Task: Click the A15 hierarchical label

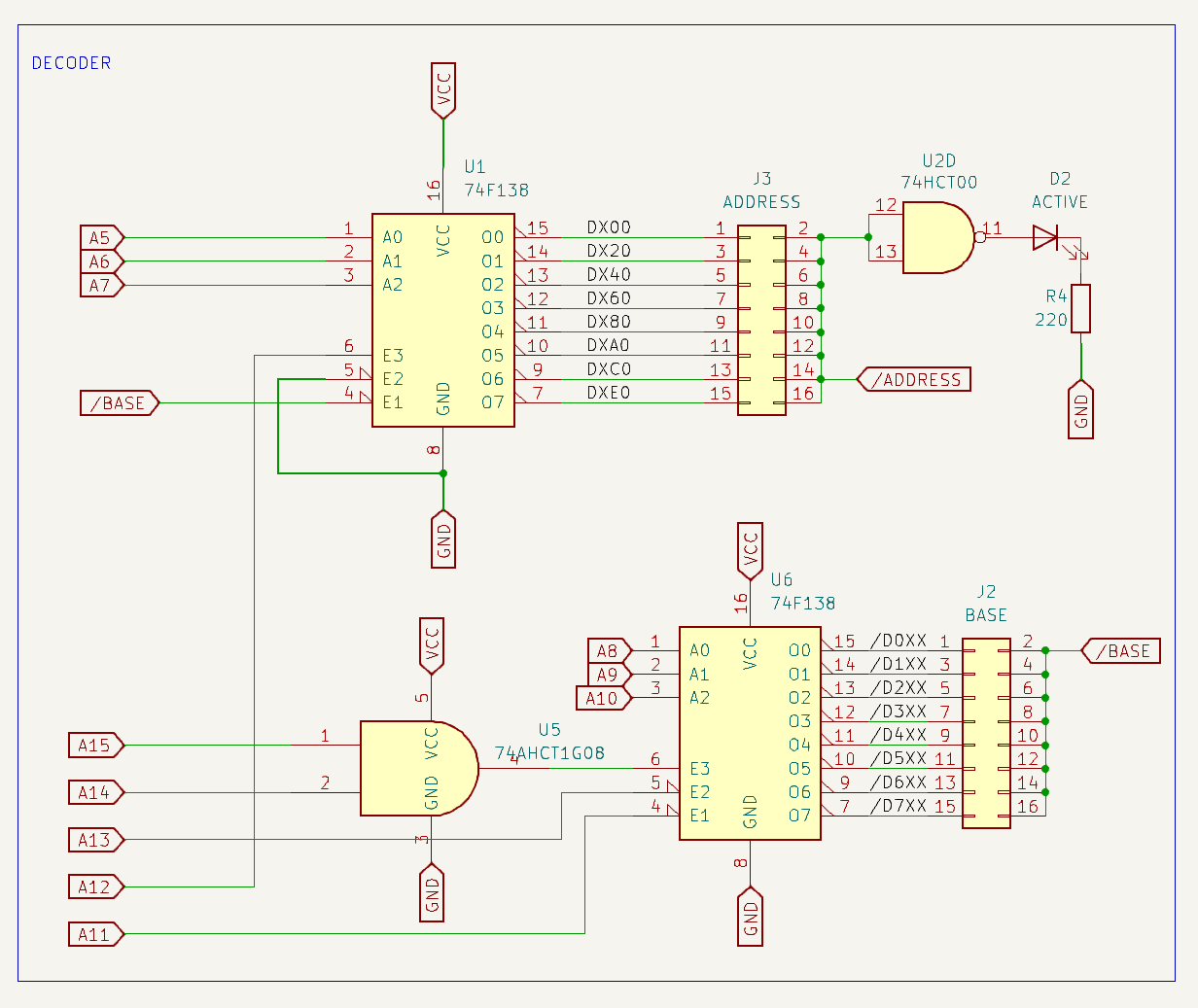Action: coord(93,745)
